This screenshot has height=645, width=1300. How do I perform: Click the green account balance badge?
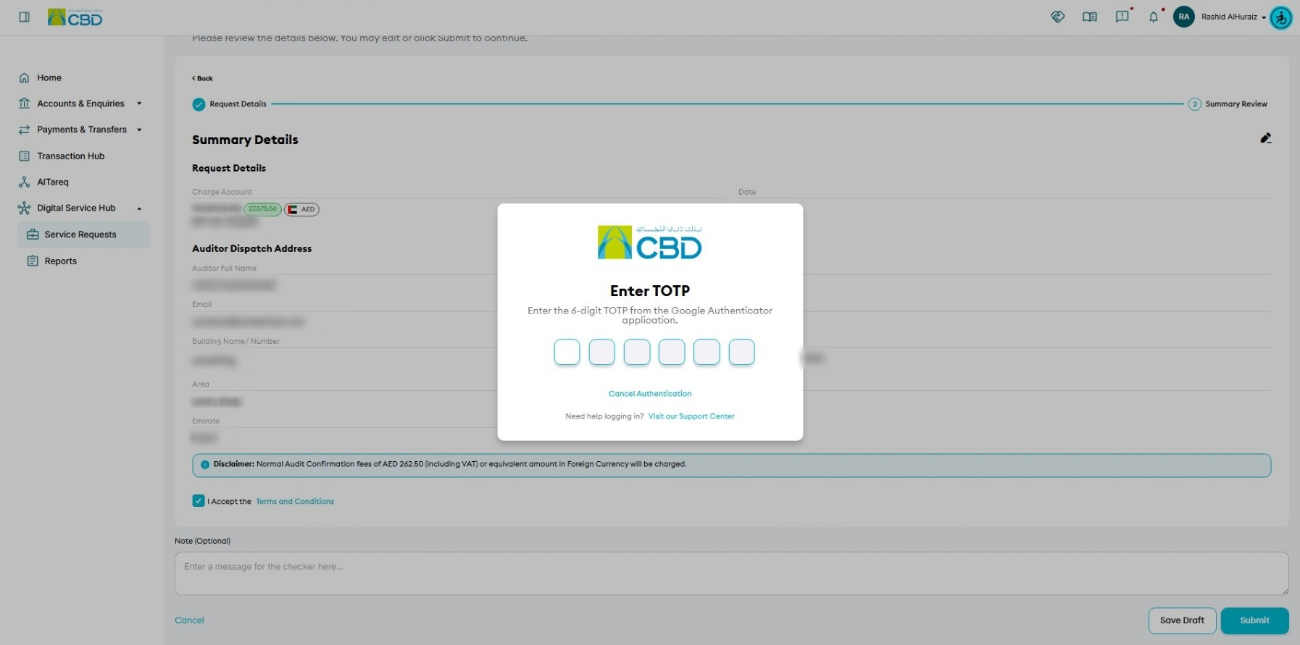point(262,209)
